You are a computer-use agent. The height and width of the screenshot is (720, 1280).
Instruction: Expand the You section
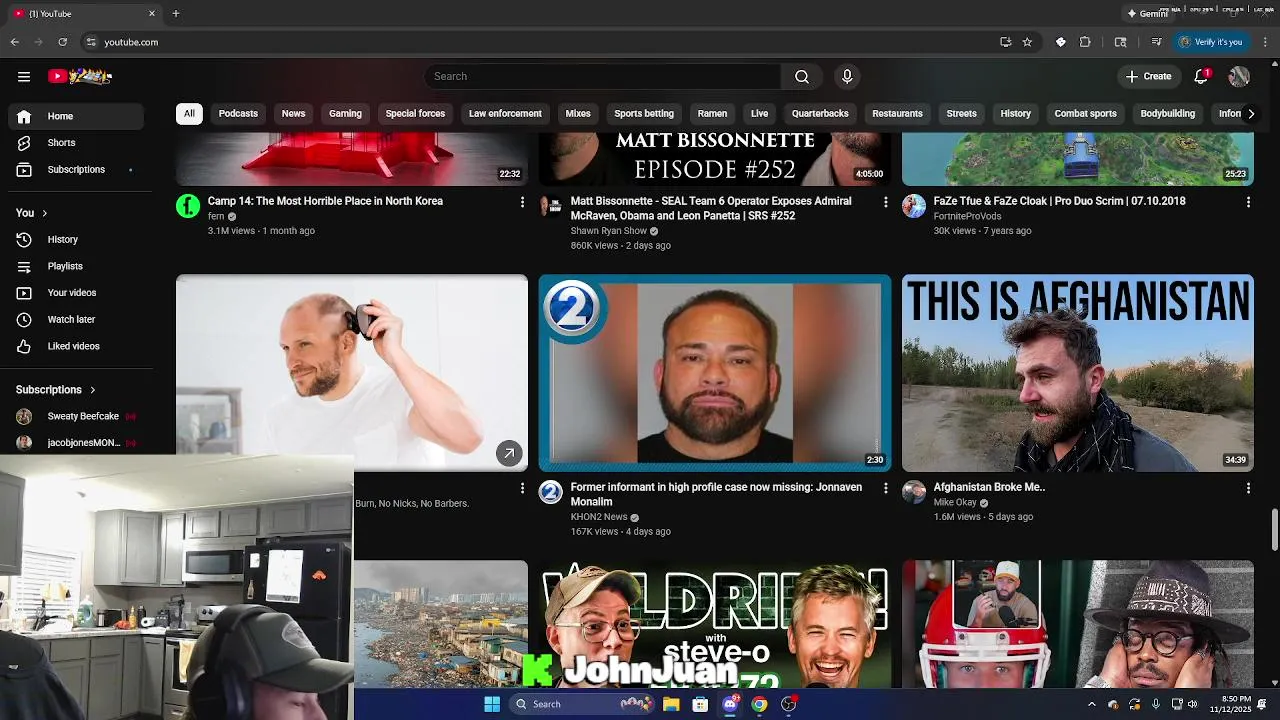tap(32, 213)
